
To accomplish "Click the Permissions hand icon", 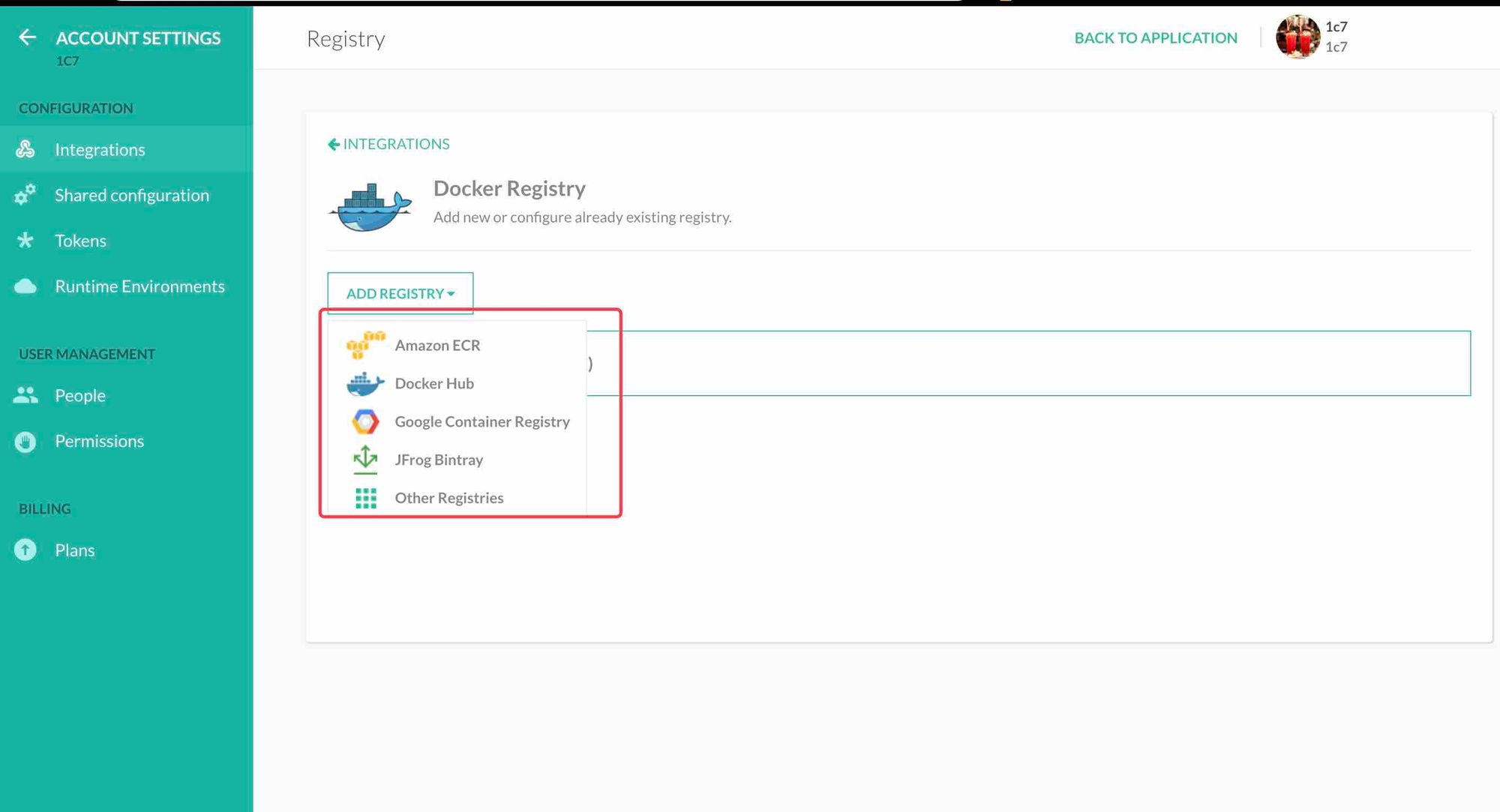I will click(25, 442).
